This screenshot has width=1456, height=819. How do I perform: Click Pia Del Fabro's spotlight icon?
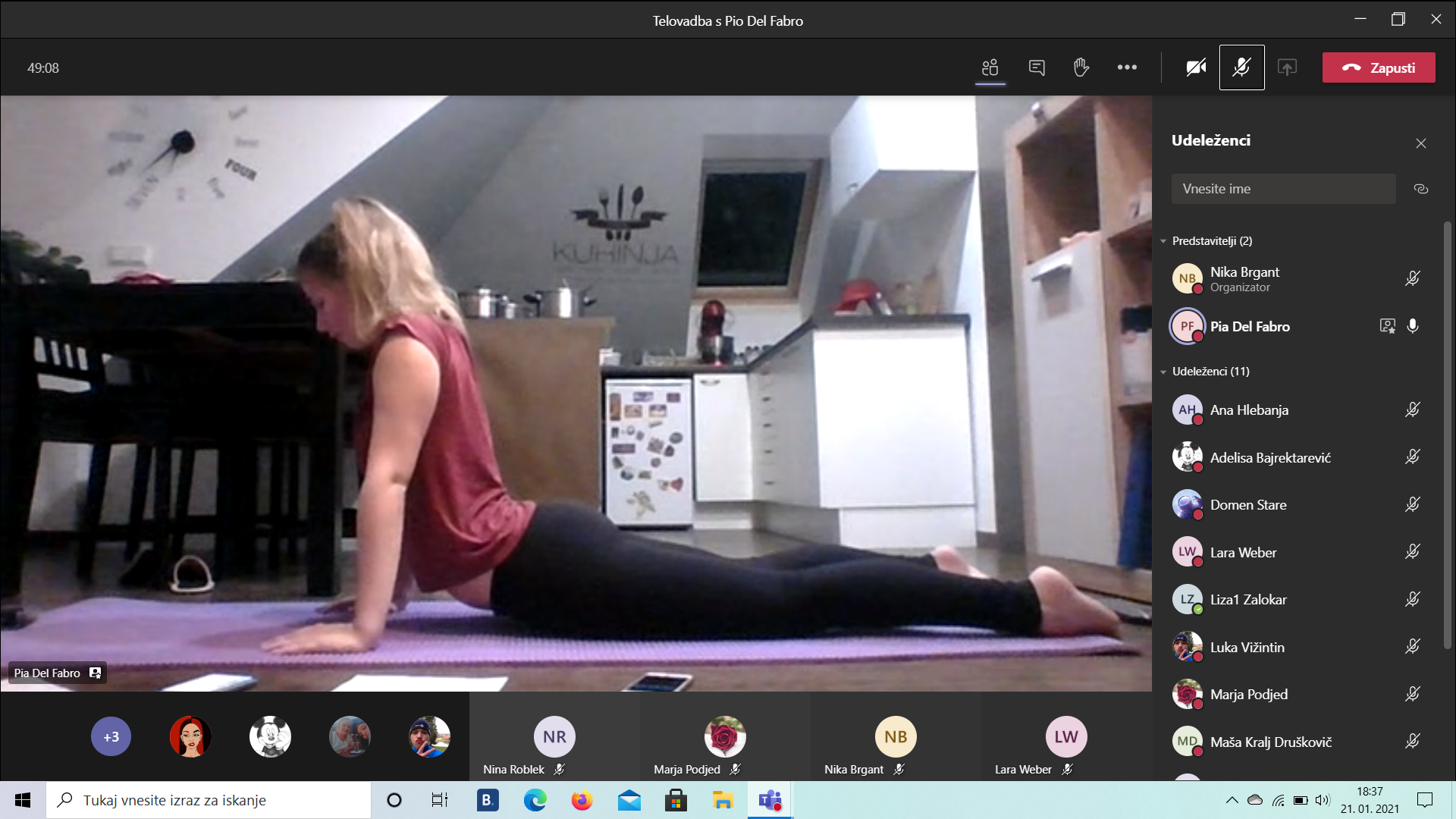point(1387,326)
